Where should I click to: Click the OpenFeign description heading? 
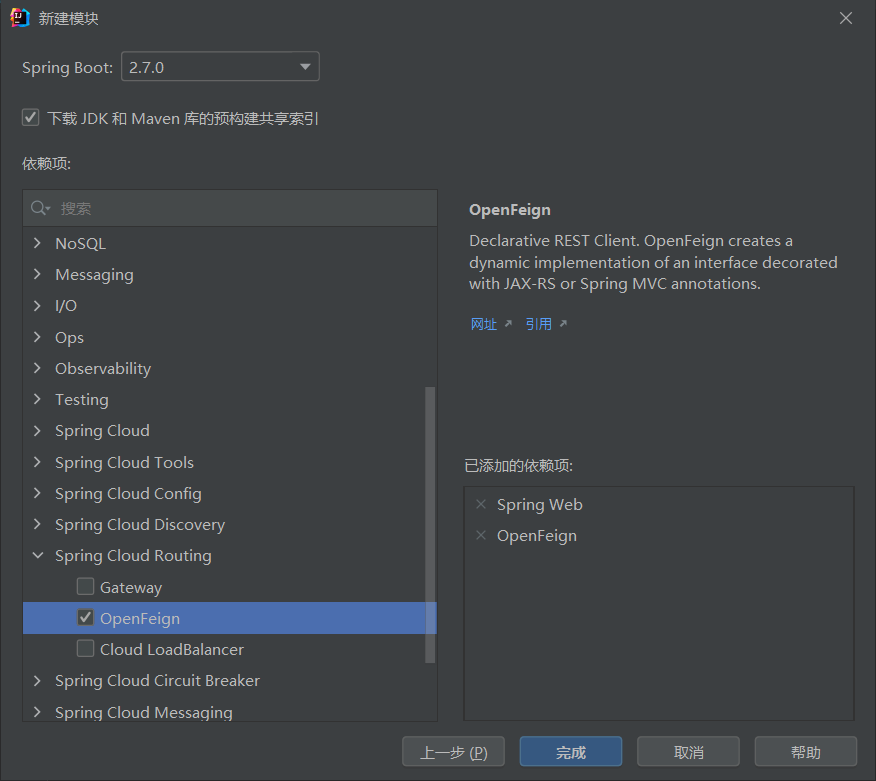pyautogui.click(x=510, y=210)
